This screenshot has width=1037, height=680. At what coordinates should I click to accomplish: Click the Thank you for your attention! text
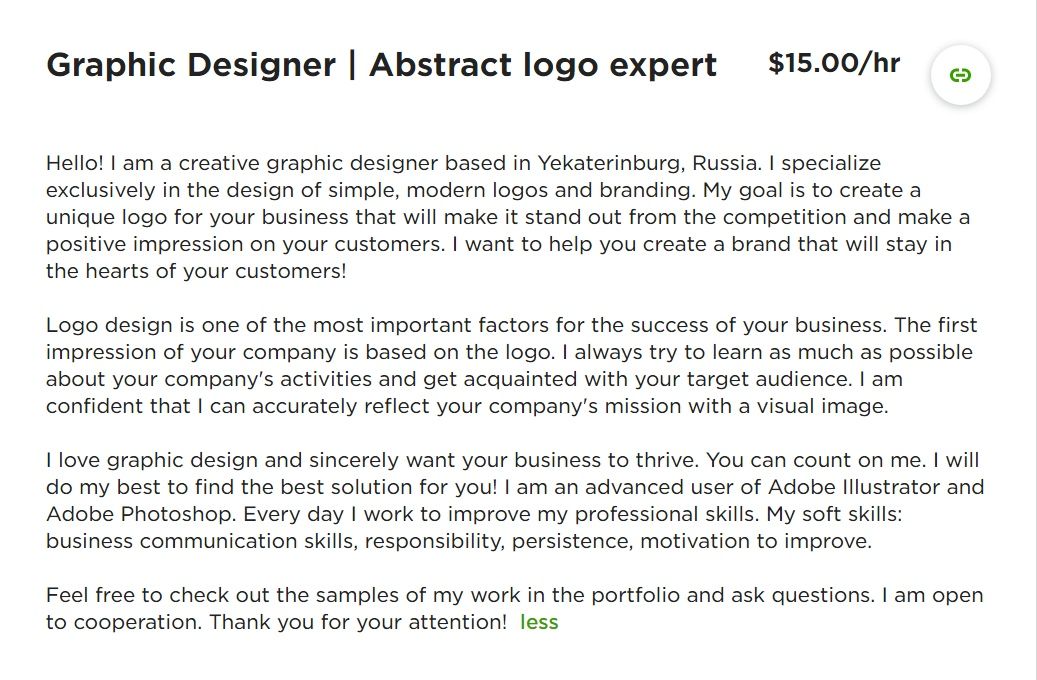[358, 622]
